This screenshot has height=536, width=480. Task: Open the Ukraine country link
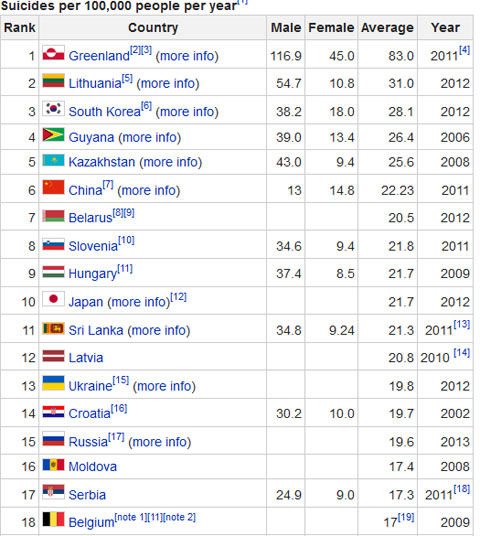pyautogui.click(x=90, y=386)
